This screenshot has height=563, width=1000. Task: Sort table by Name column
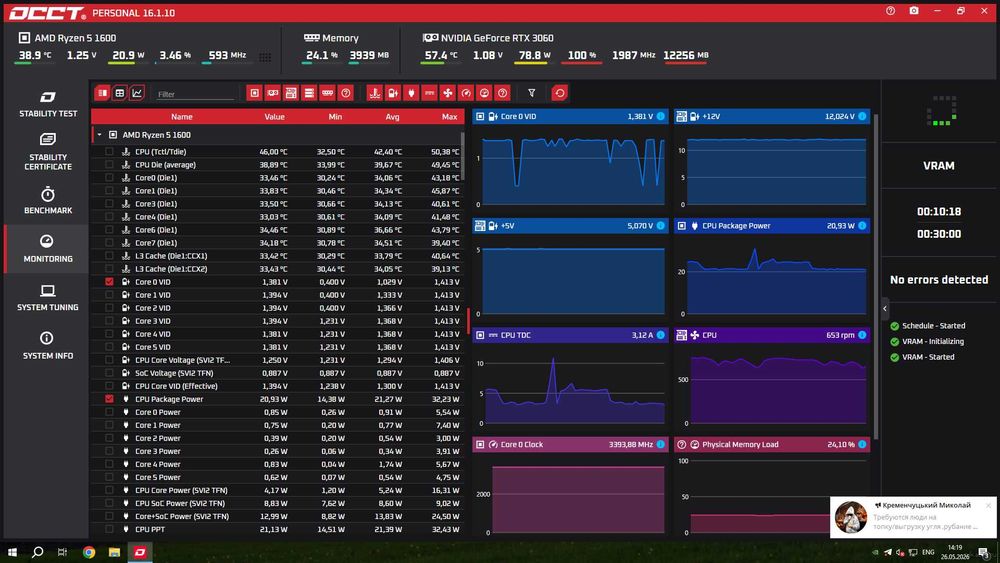[x=182, y=117]
